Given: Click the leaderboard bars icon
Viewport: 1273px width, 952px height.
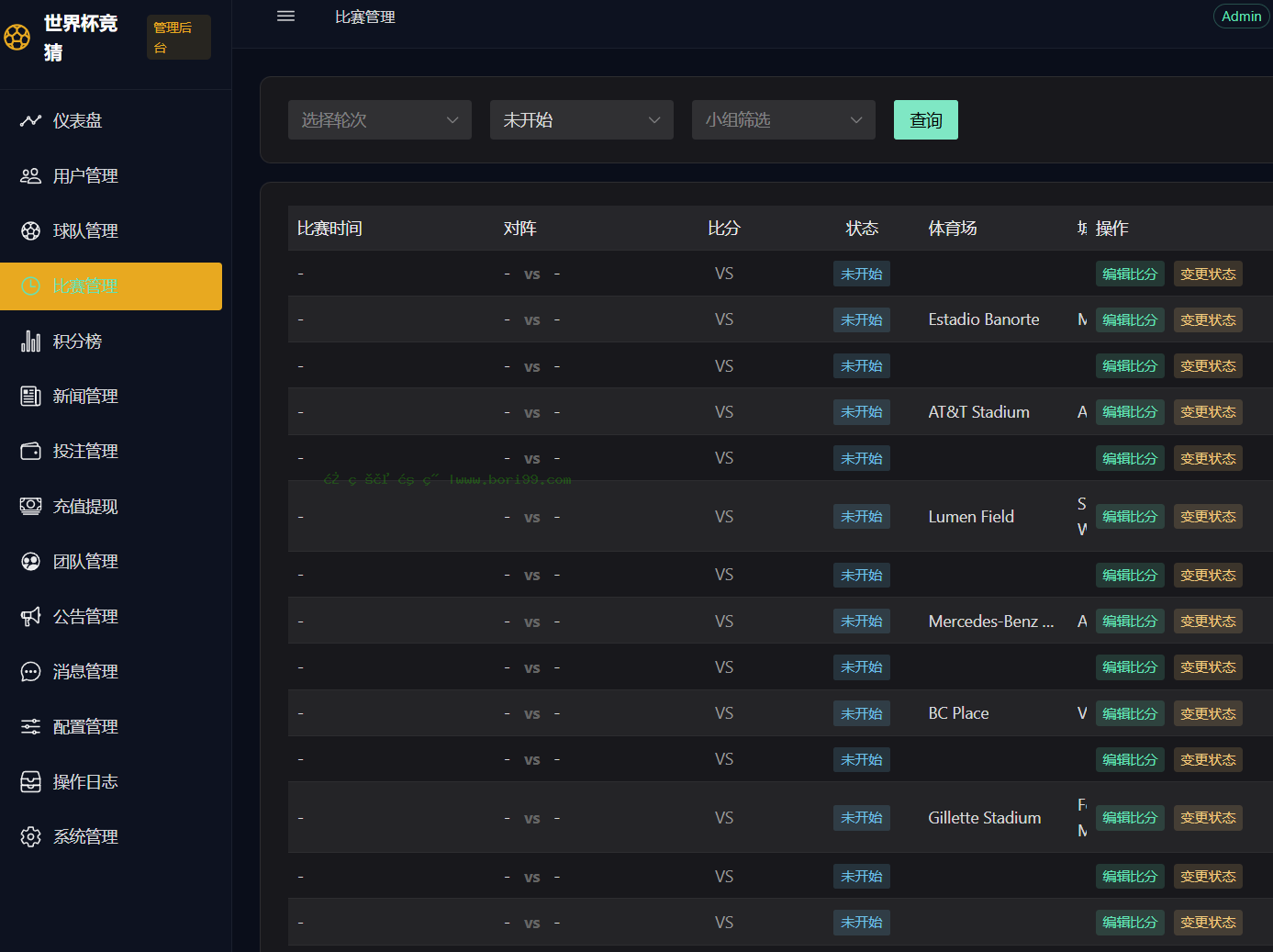Looking at the screenshot, I should coord(31,341).
